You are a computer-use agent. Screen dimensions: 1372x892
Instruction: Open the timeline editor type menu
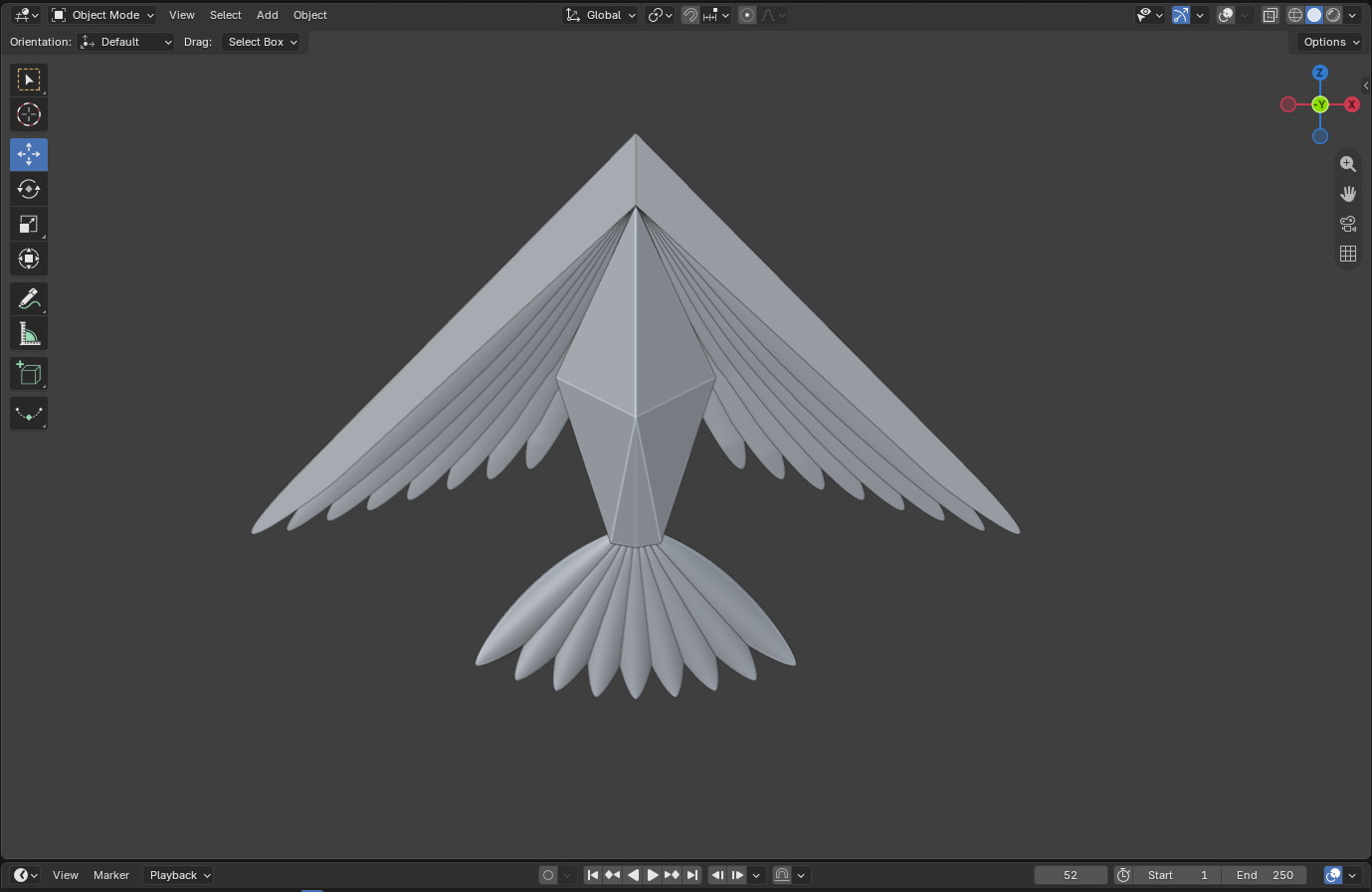pyautogui.click(x=26, y=875)
